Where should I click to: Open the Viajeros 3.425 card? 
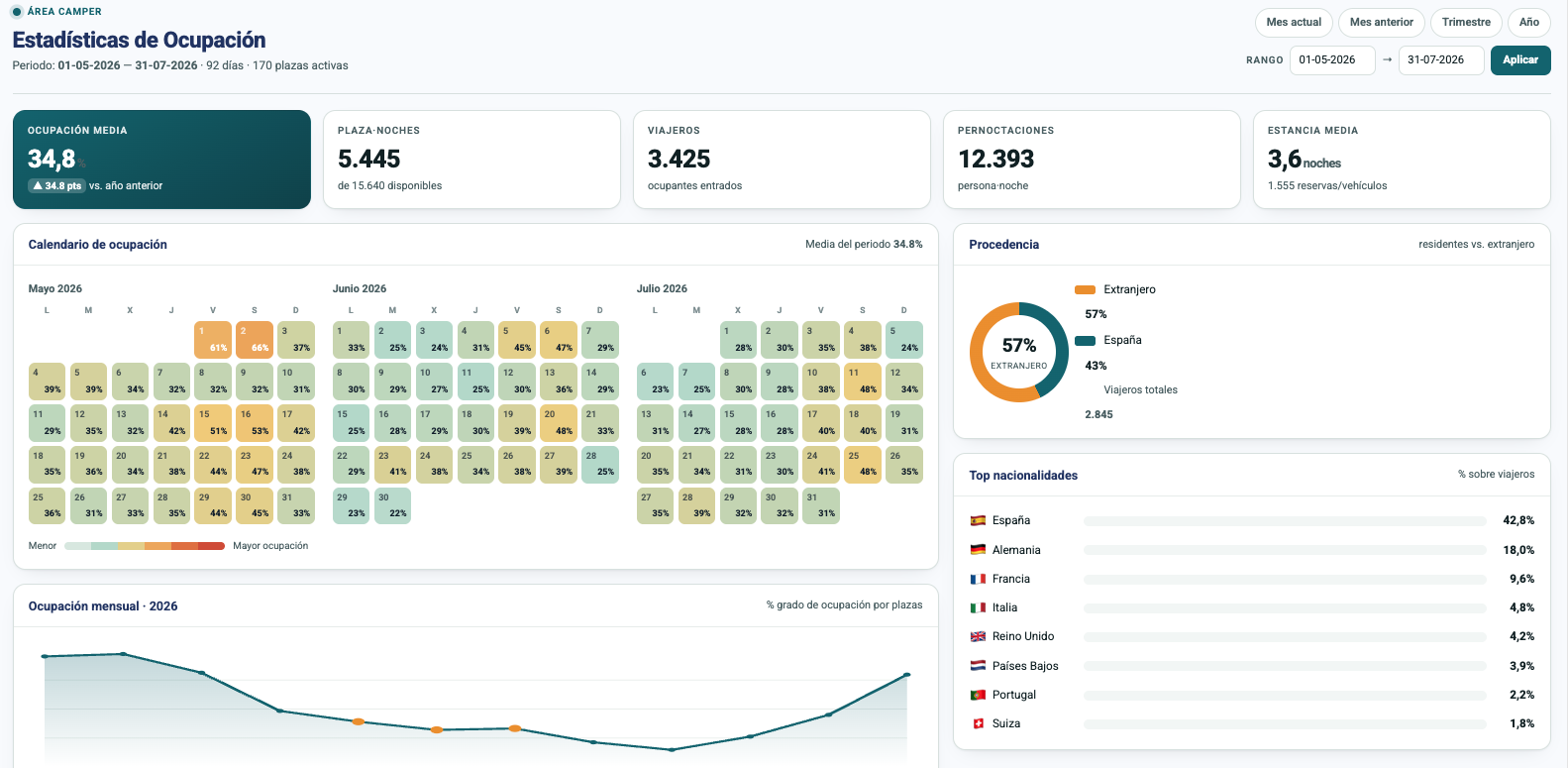point(782,160)
